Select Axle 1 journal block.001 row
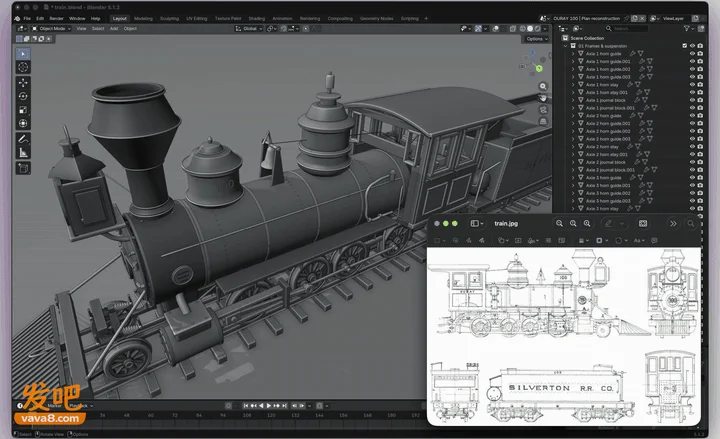720x439 pixels. (x=610, y=108)
